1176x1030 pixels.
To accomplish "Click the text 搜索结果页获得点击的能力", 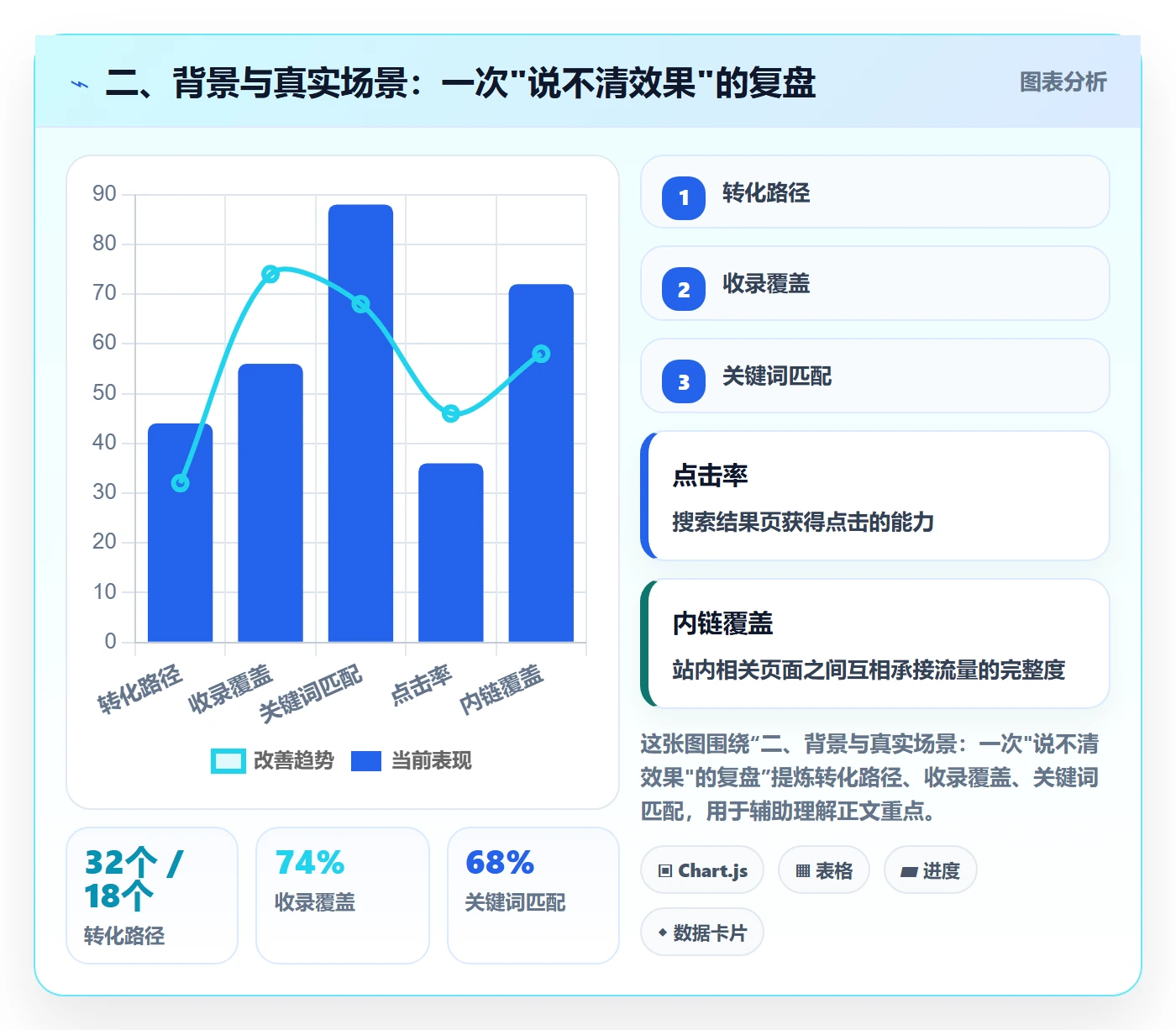I will coord(803,522).
